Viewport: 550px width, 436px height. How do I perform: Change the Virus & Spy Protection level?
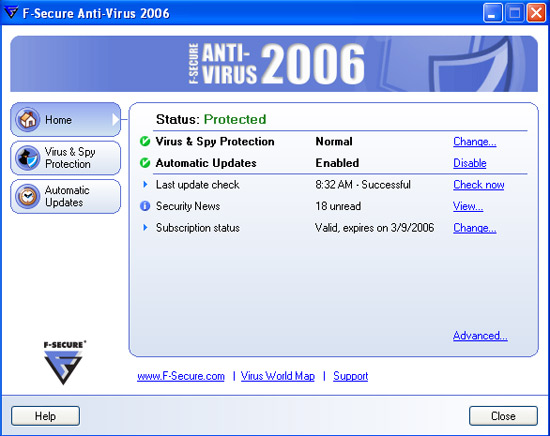point(475,142)
